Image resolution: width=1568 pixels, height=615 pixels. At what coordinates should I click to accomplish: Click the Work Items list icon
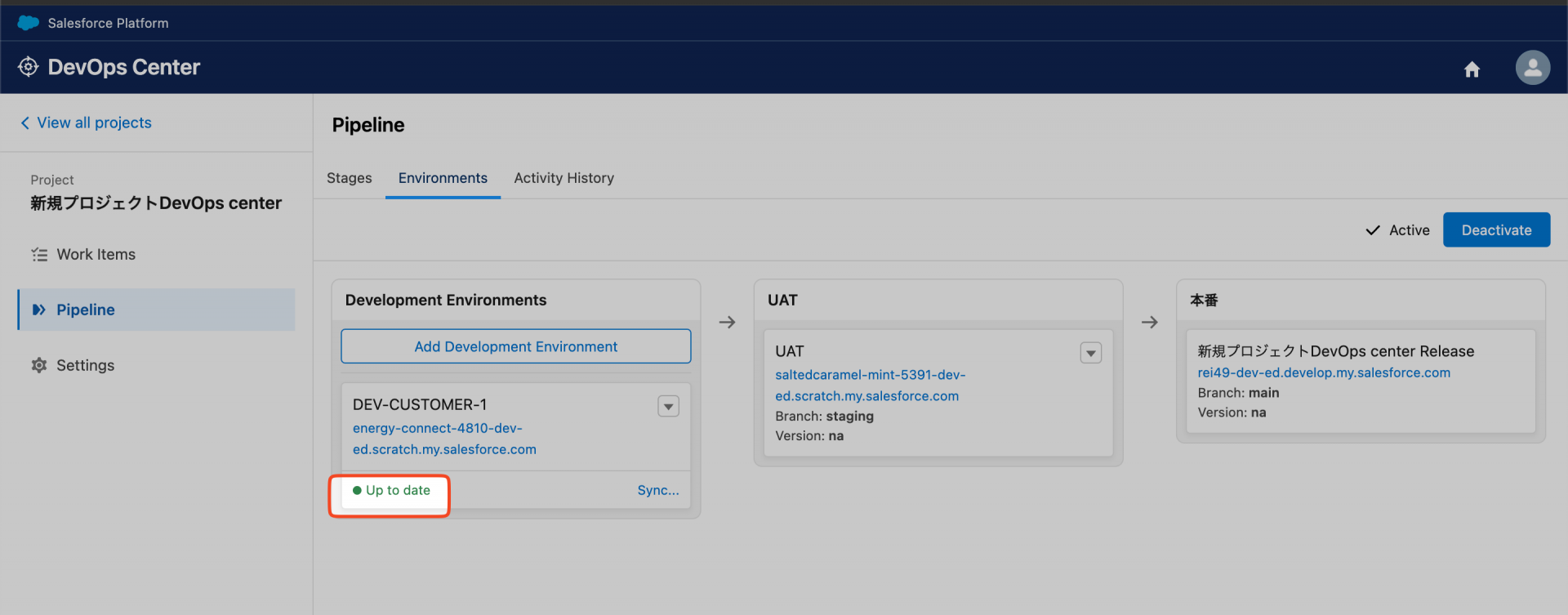pyautogui.click(x=39, y=255)
